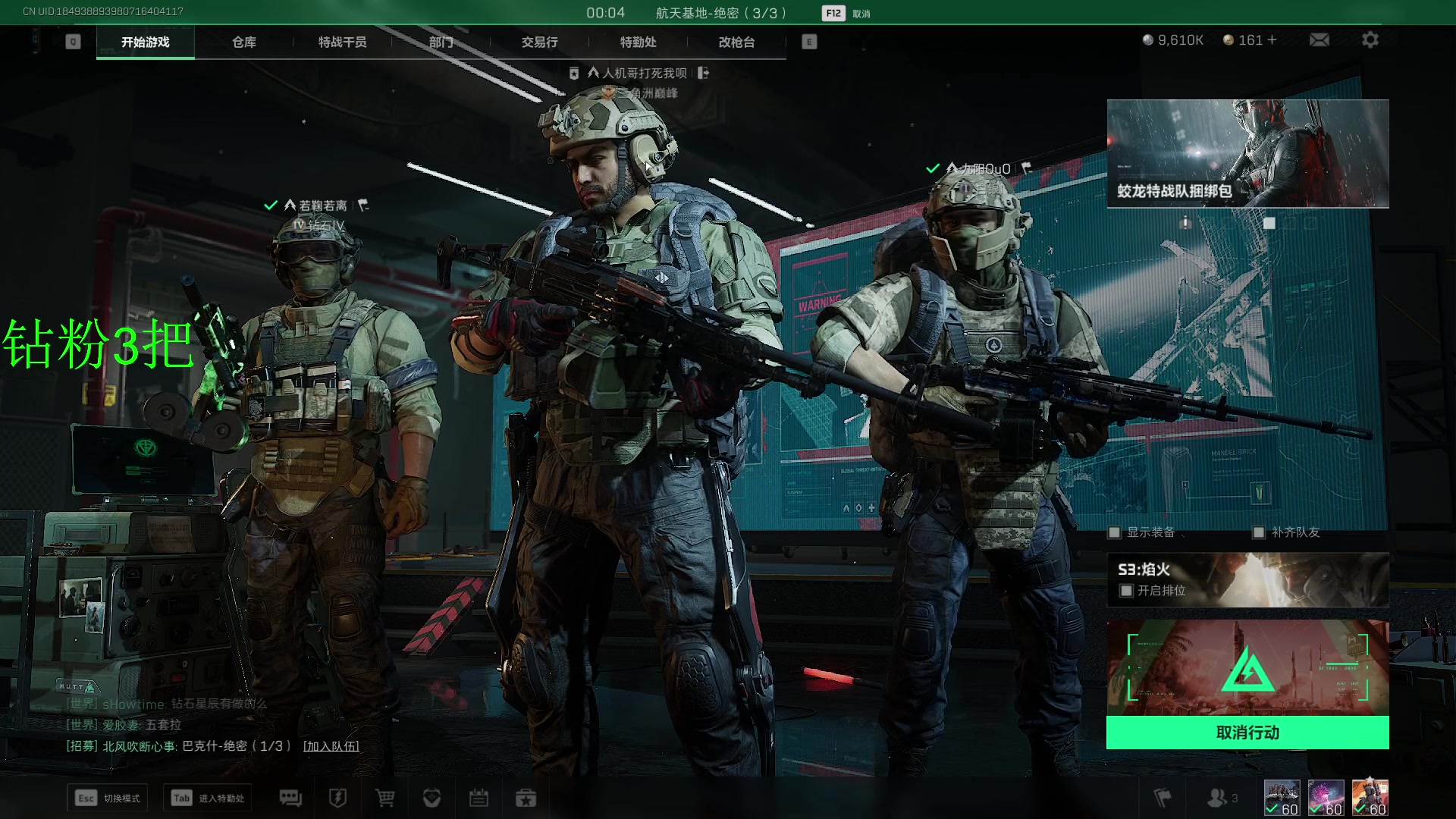Open the calendar events icon
The height and width of the screenshot is (819, 1456).
pos(479,798)
